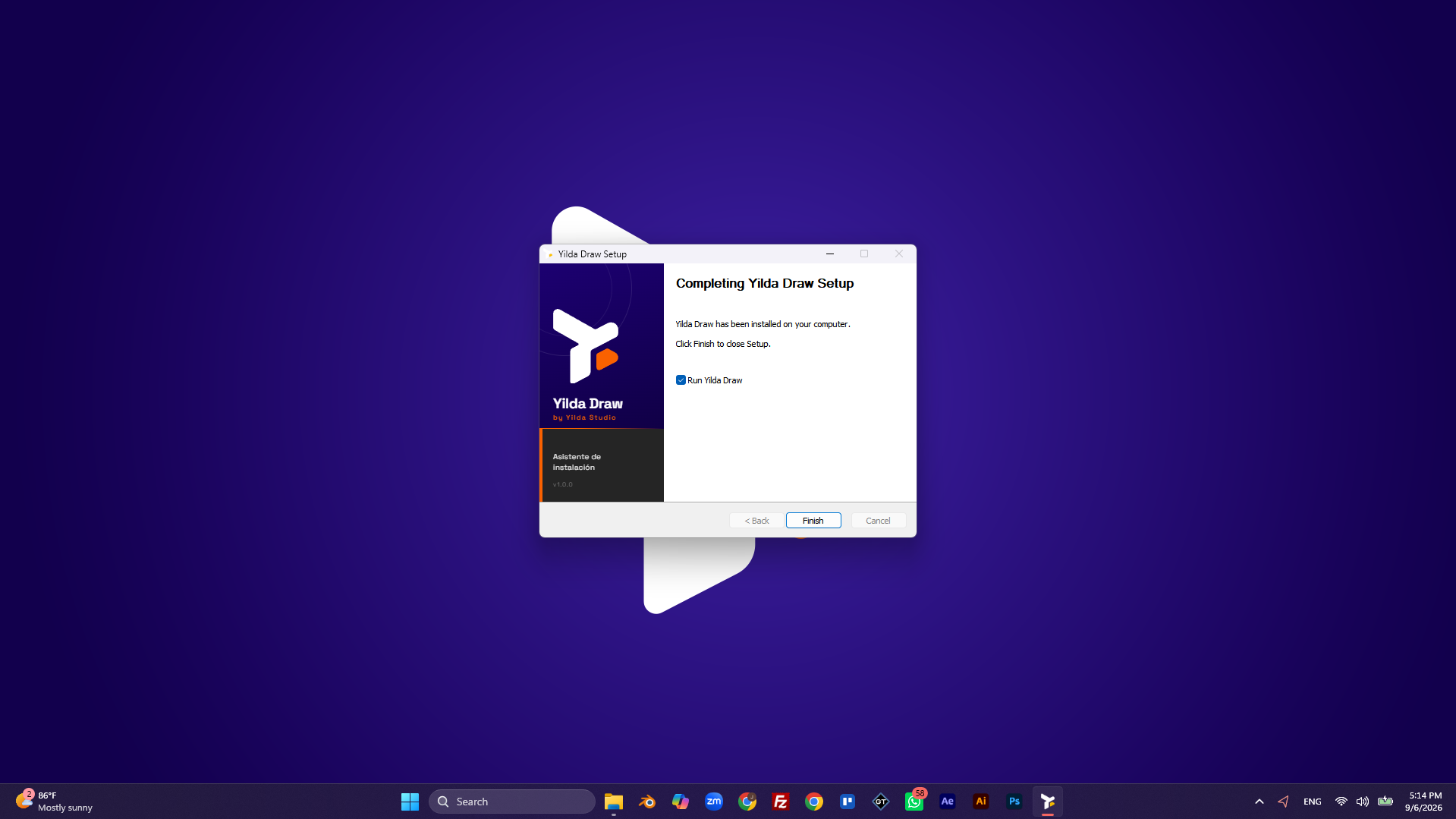Image resolution: width=1456 pixels, height=819 pixels.
Task: Open the clock showing 5:14 PM
Action: pyautogui.click(x=1424, y=802)
